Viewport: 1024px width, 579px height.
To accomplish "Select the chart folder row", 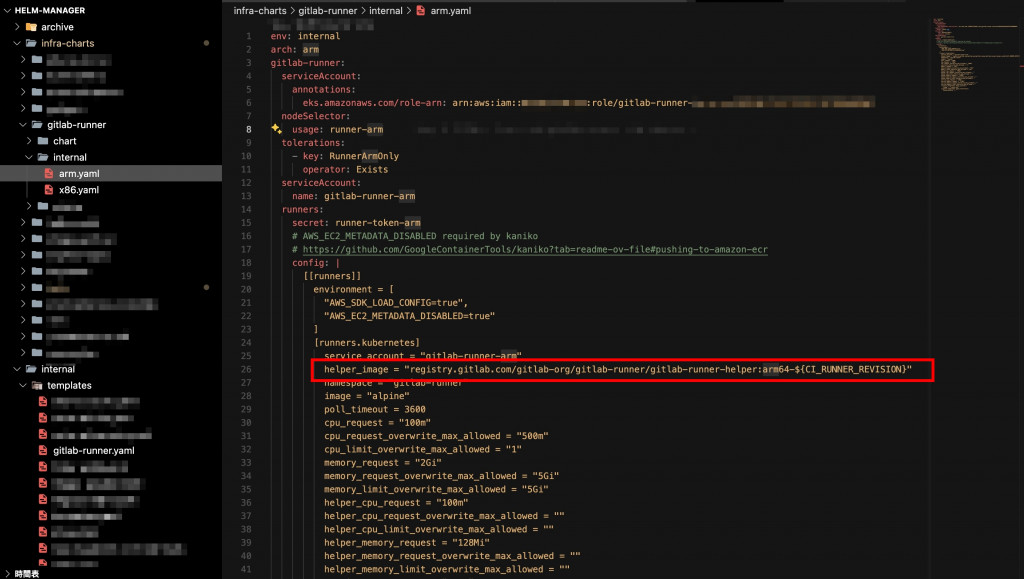I will coord(111,141).
